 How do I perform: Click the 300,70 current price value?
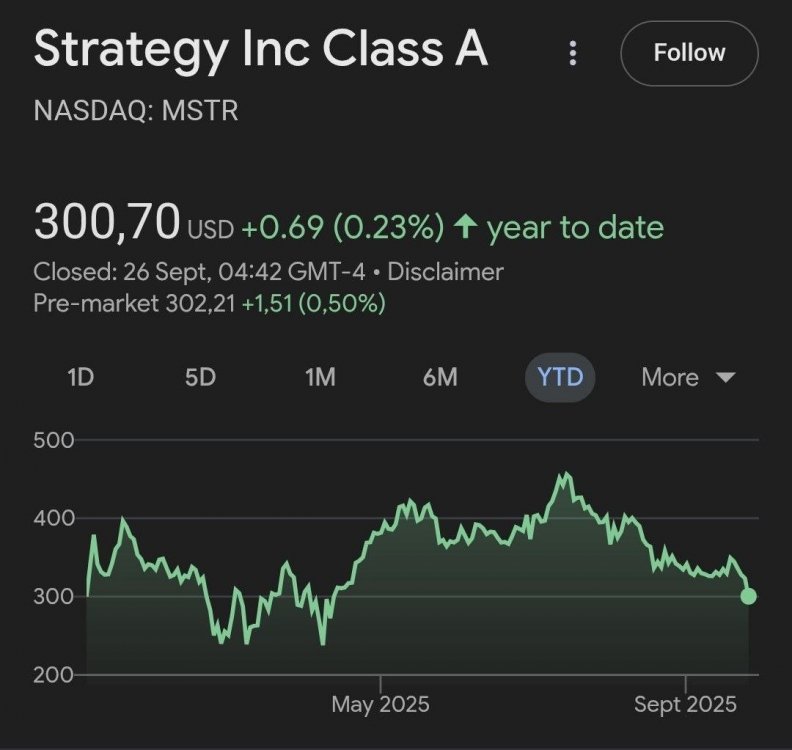tap(107, 222)
